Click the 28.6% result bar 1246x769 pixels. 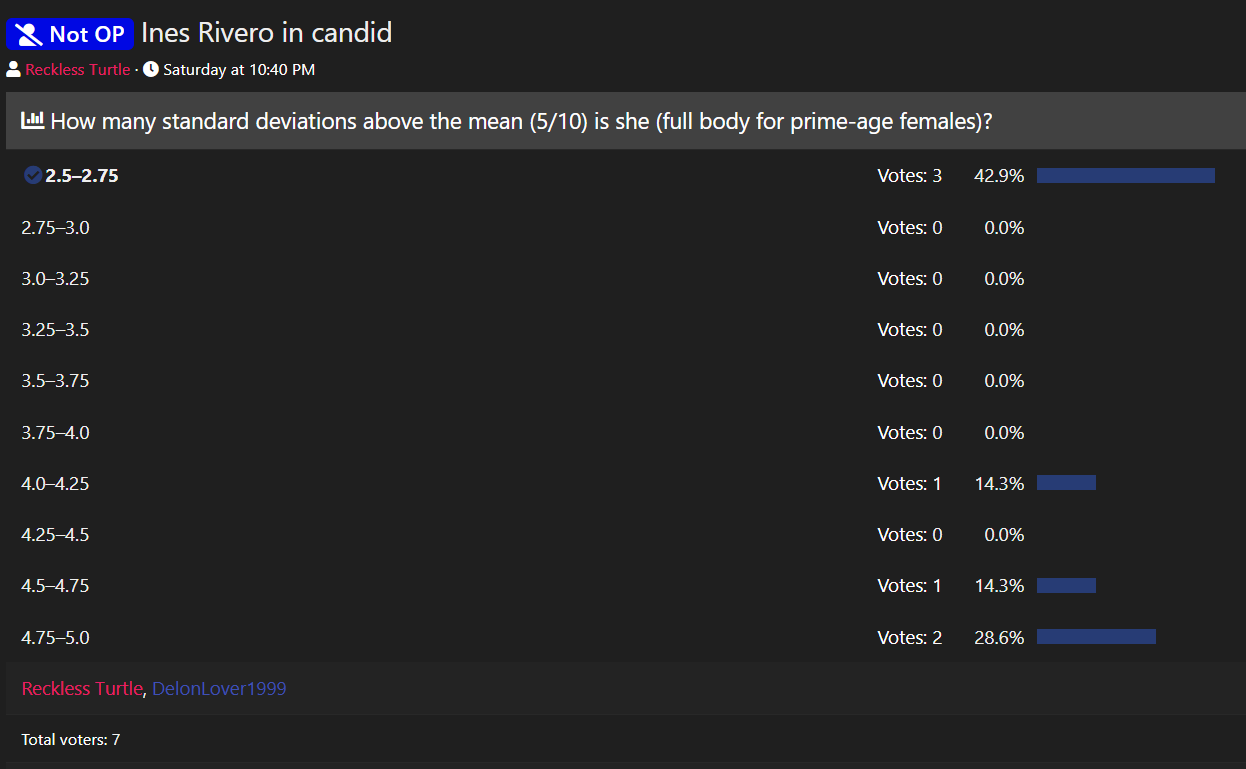click(1096, 637)
